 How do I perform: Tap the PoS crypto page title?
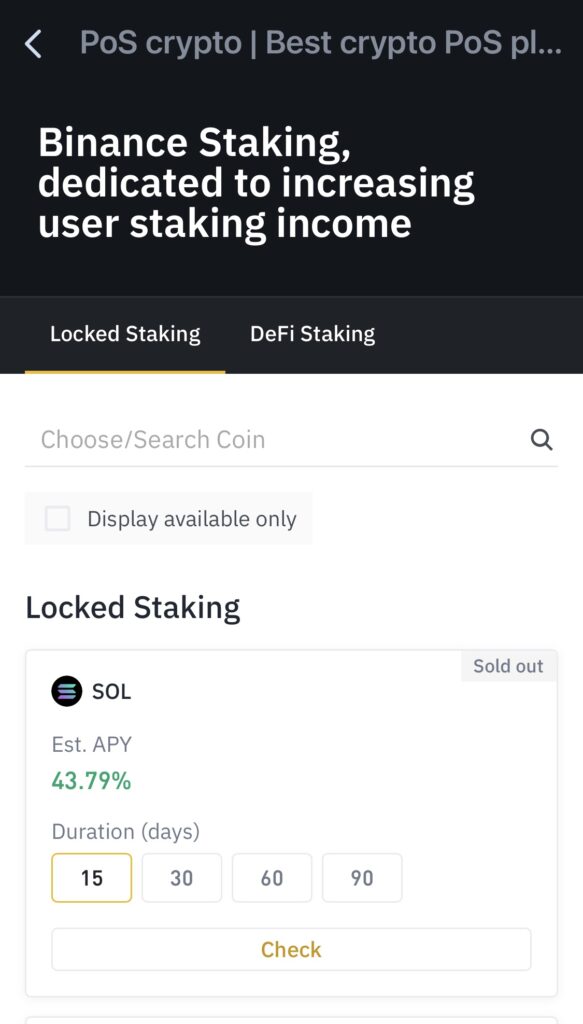click(x=320, y=43)
